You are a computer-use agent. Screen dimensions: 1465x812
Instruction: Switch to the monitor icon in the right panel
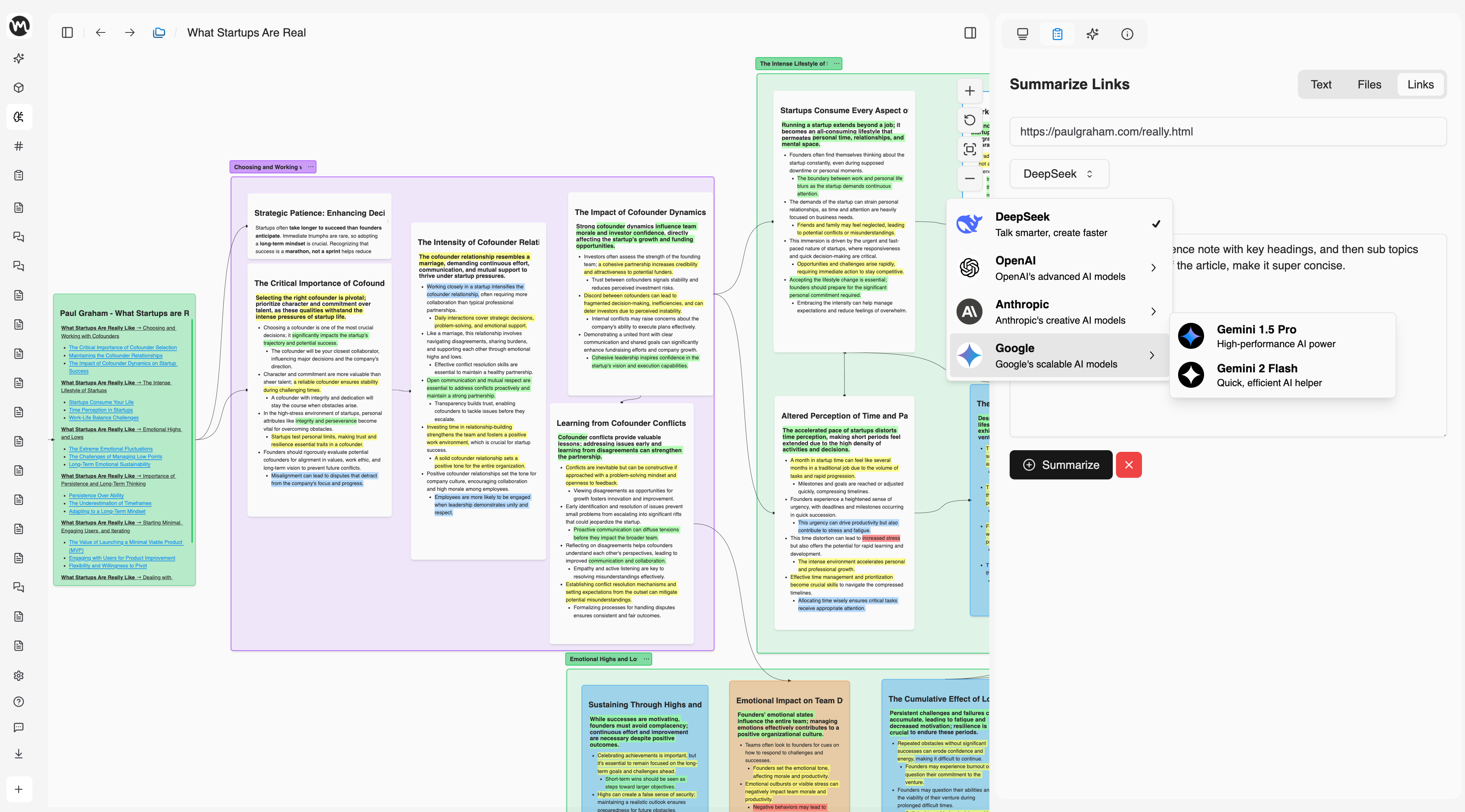click(x=1023, y=34)
